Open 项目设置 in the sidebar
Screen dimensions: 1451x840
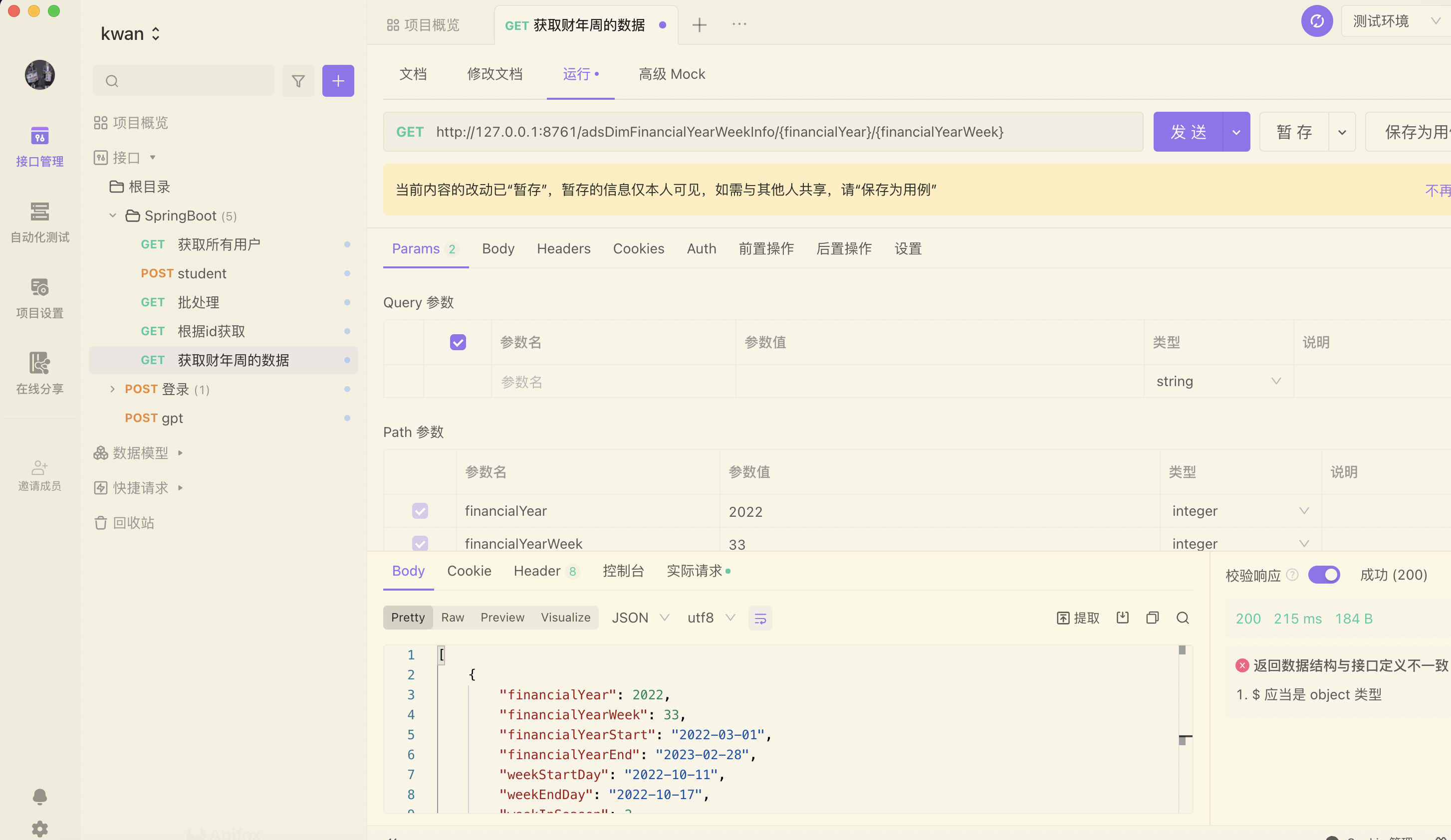39,298
